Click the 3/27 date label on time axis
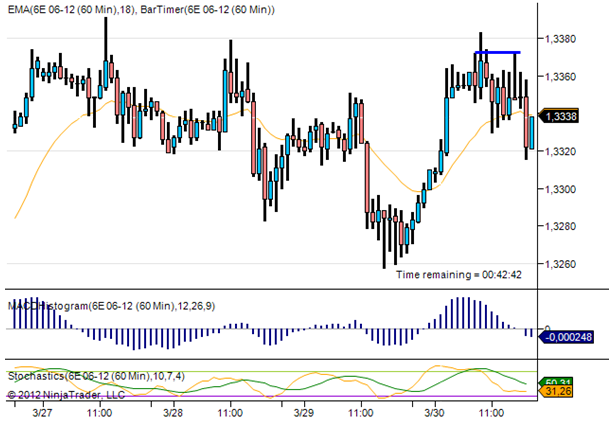The image size is (616, 423). coord(42,413)
